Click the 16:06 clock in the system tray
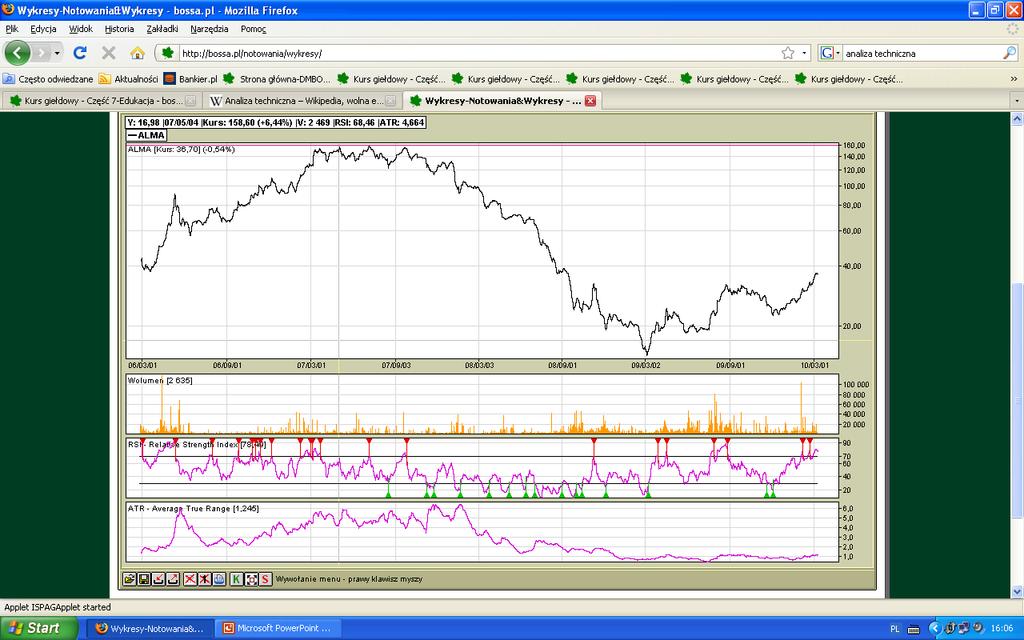The height and width of the screenshot is (640, 1024). [x=1001, y=628]
